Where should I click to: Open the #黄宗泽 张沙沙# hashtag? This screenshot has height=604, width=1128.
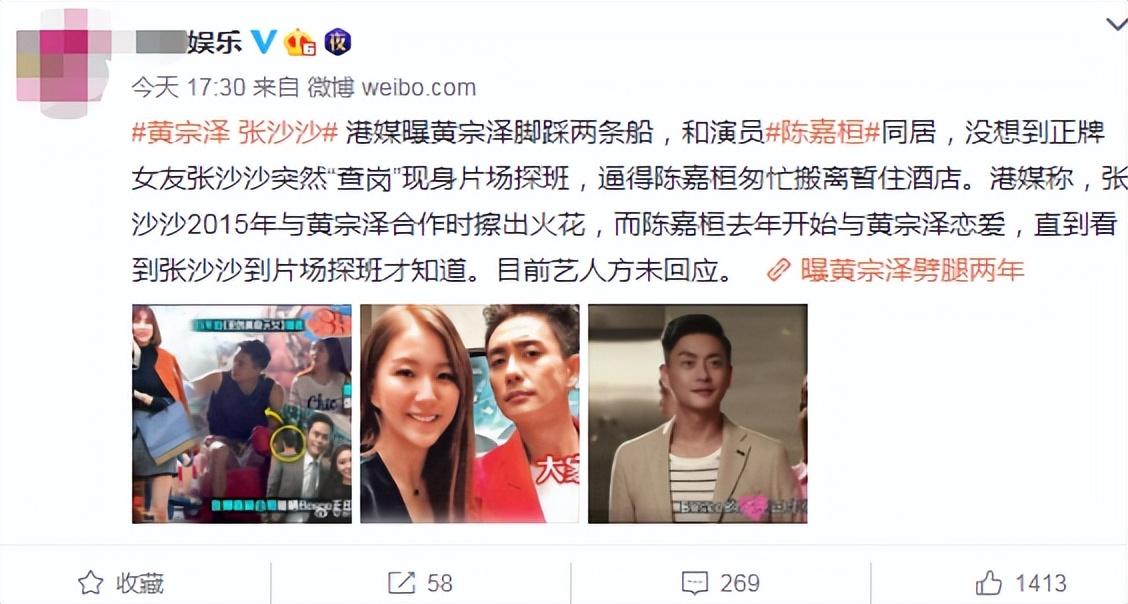[x=235, y=132]
